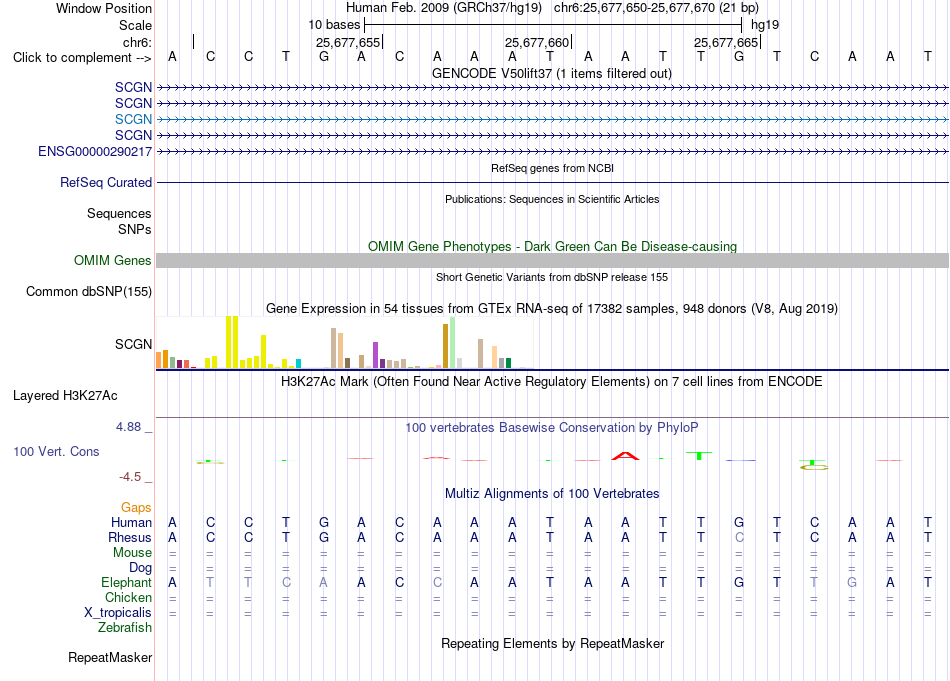950x681 pixels.
Task: Click position marker 25,677,655
Action: pos(348,42)
